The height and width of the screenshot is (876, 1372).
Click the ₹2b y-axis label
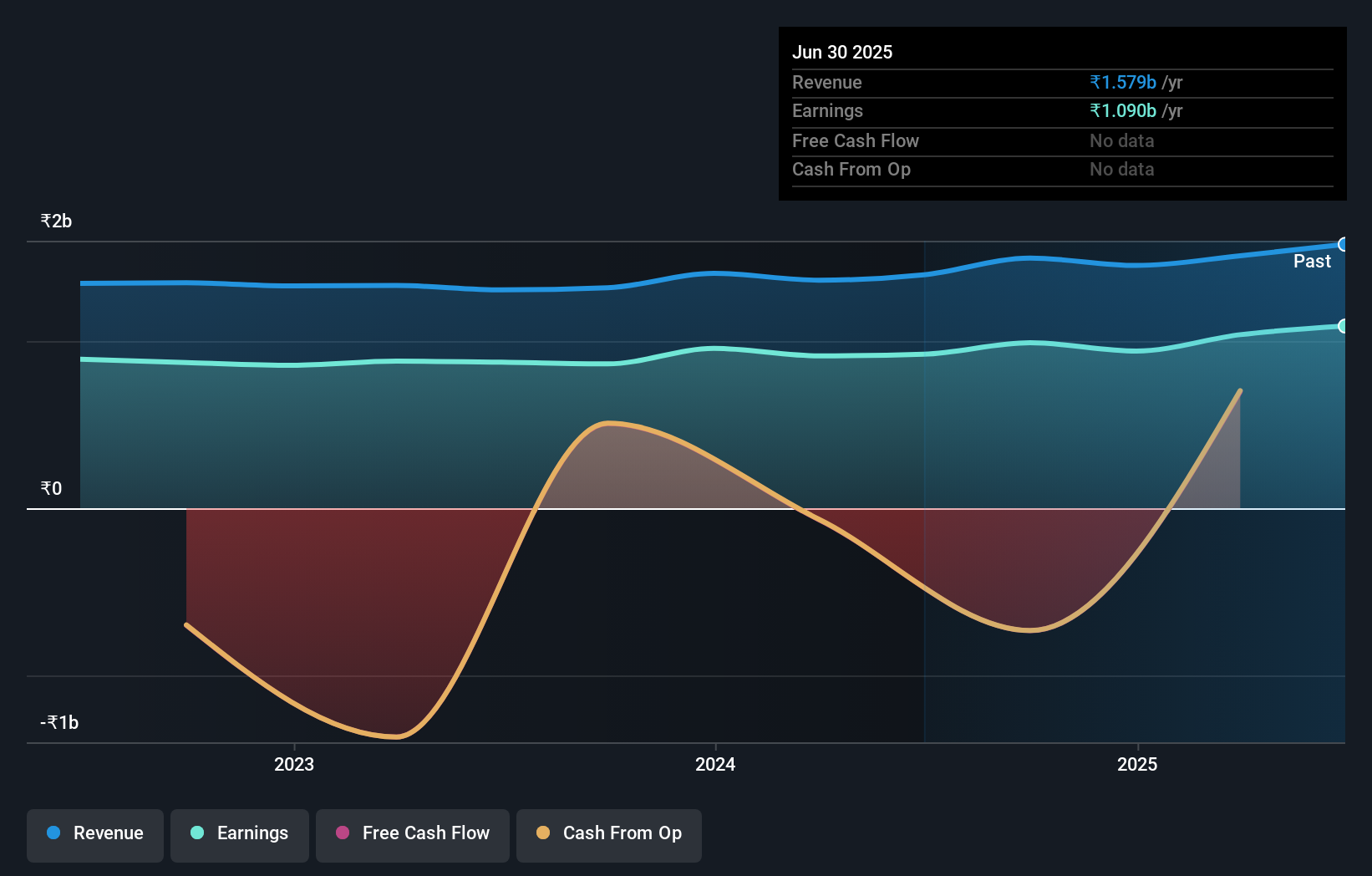(56, 222)
